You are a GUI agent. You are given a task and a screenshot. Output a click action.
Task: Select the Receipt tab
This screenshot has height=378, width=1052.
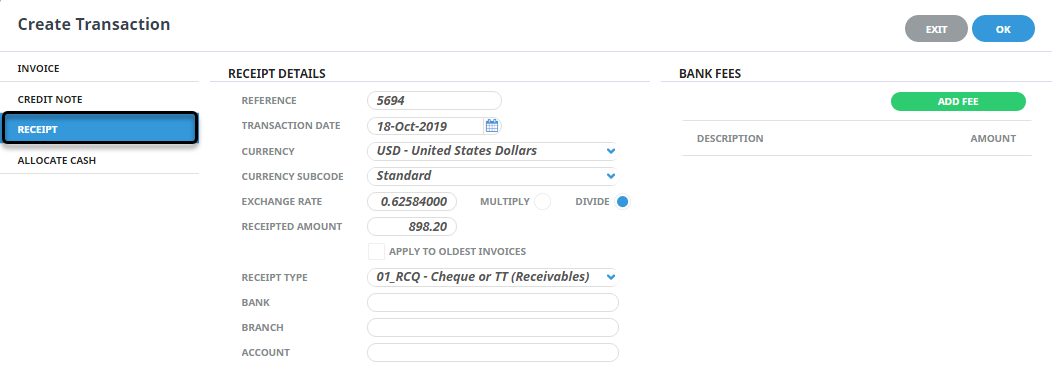click(99, 128)
